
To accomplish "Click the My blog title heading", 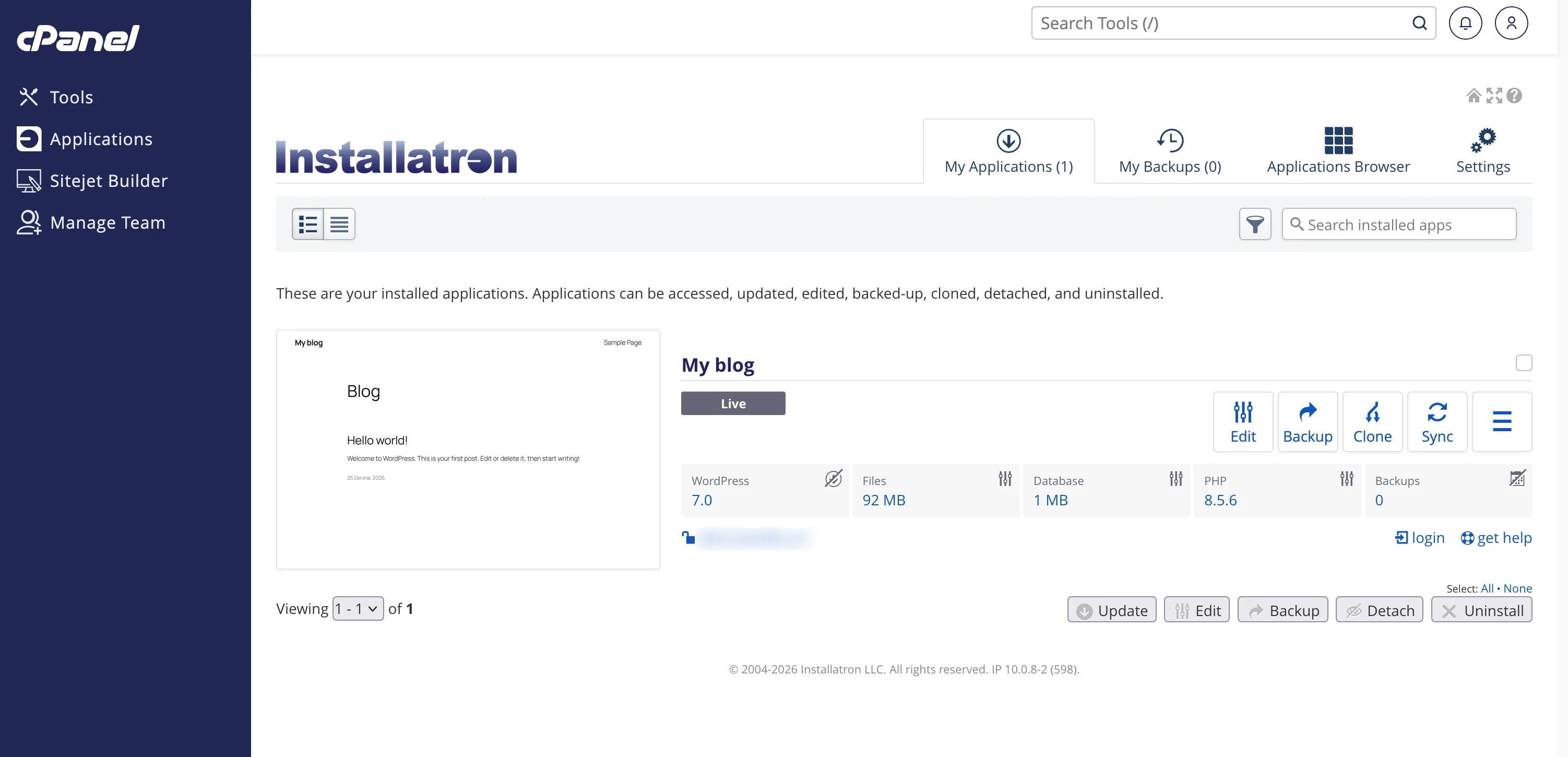I will [718, 365].
